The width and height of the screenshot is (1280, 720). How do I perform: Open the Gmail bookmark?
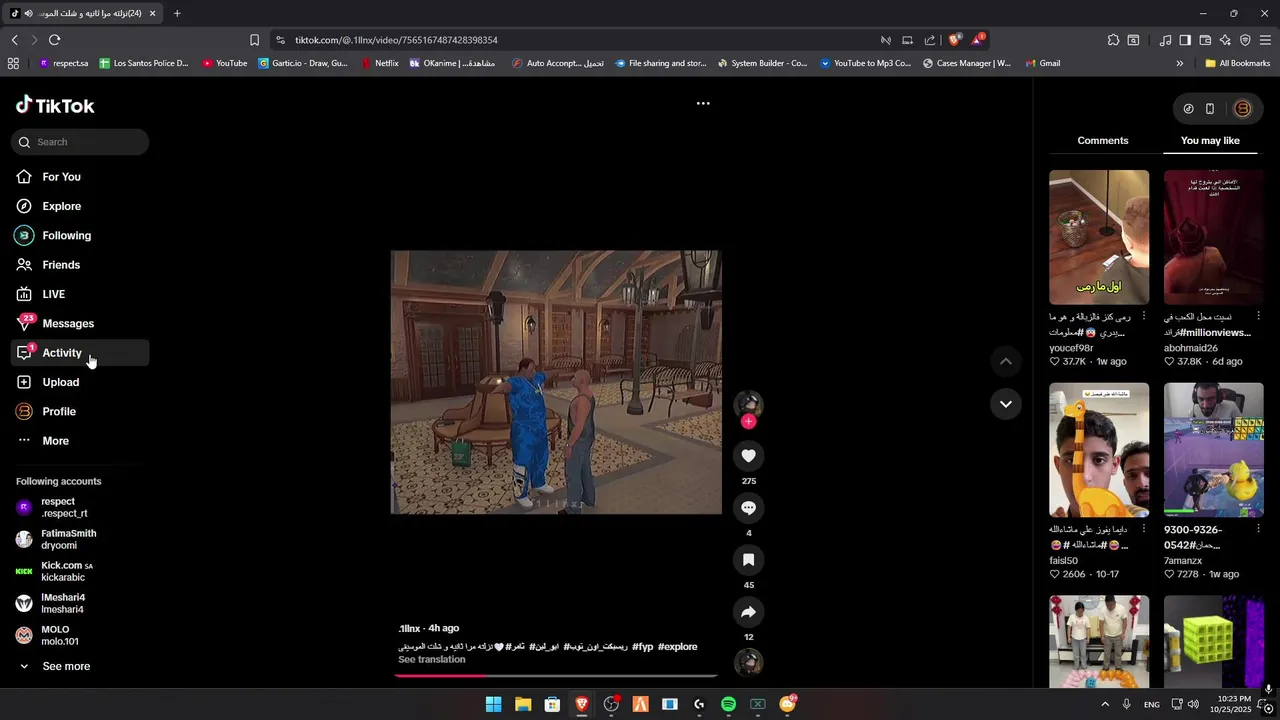click(x=1042, y=63)
